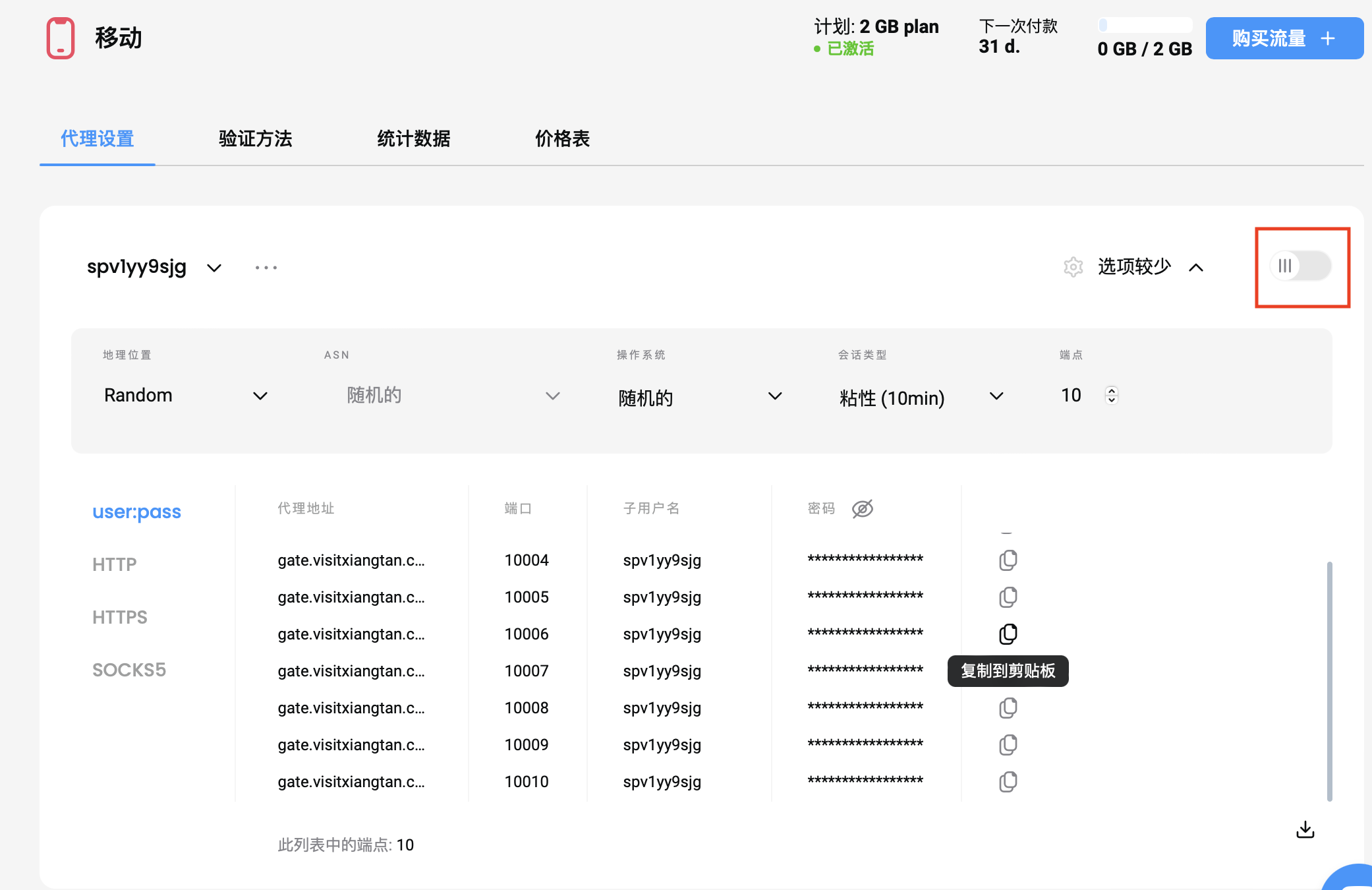Copy credentials for port 10006 row
Image resolution: width=1372 pixels, height=890 pixels.
click(1008, 634)
